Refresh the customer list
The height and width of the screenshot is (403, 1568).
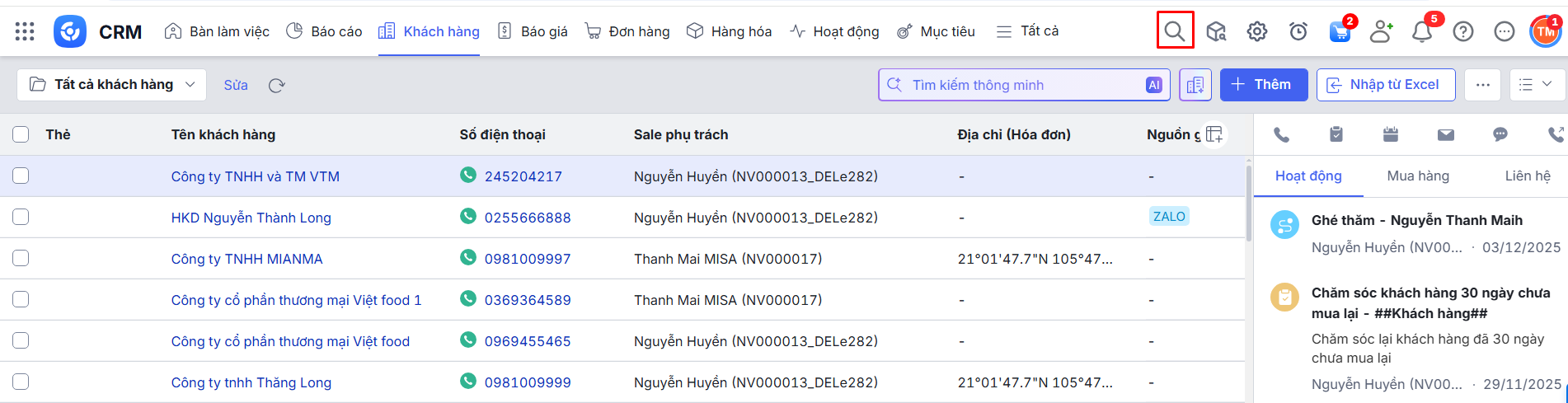click(x=277, y=85)
